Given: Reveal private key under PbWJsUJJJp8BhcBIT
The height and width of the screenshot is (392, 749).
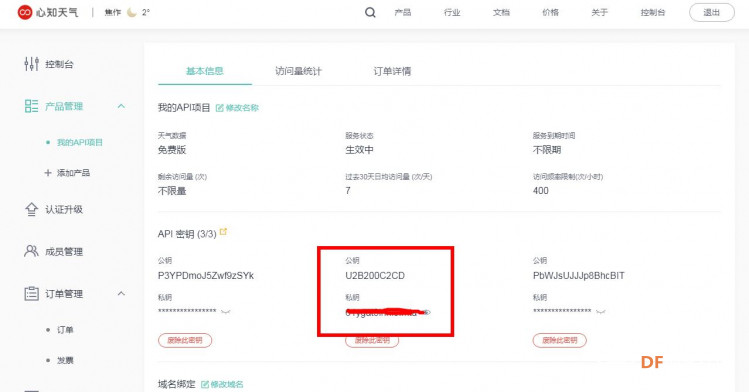Looking at the screenshot, I should (600, 312).
